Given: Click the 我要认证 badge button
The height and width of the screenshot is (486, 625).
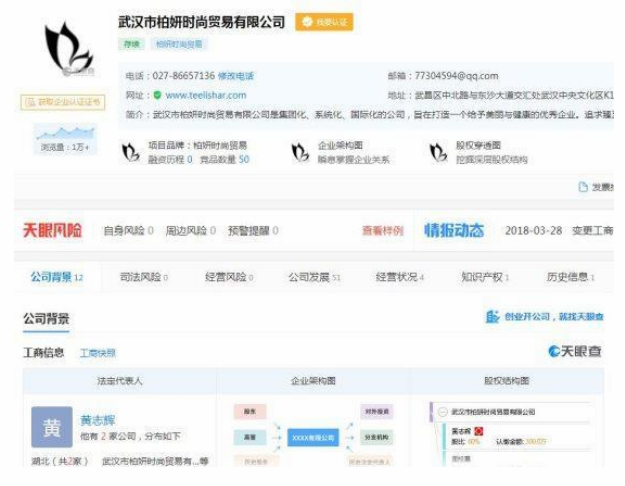Looking at the screenshot, I should pyautogui.click(x=323, y=22).
